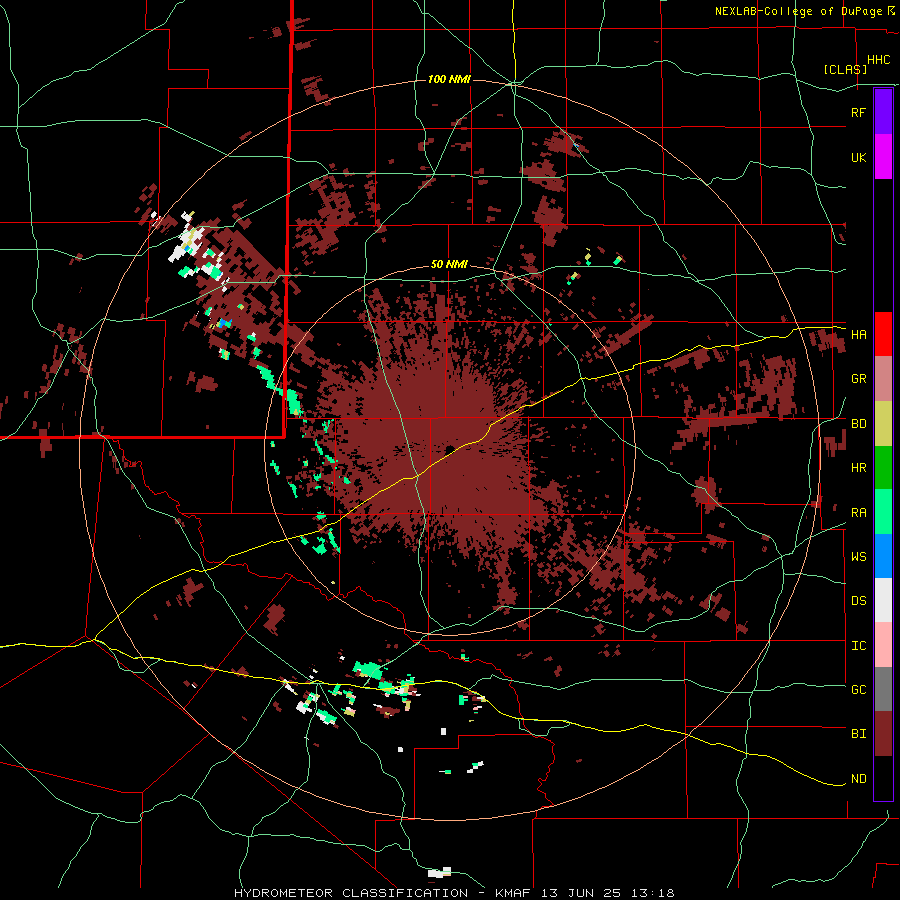Click the UK legend label
This screenshot has width=900, height=900.
click(858, 157)
